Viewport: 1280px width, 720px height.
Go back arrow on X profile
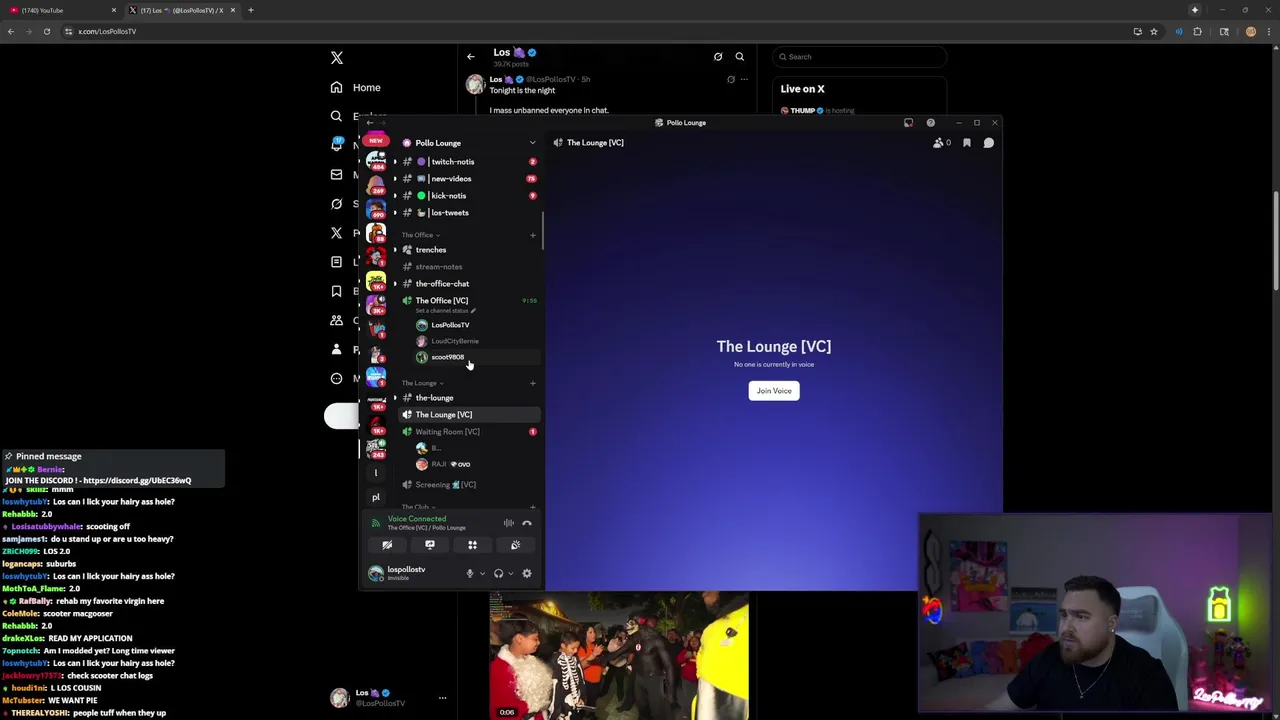pyautogui.click(x=471, y=57)
